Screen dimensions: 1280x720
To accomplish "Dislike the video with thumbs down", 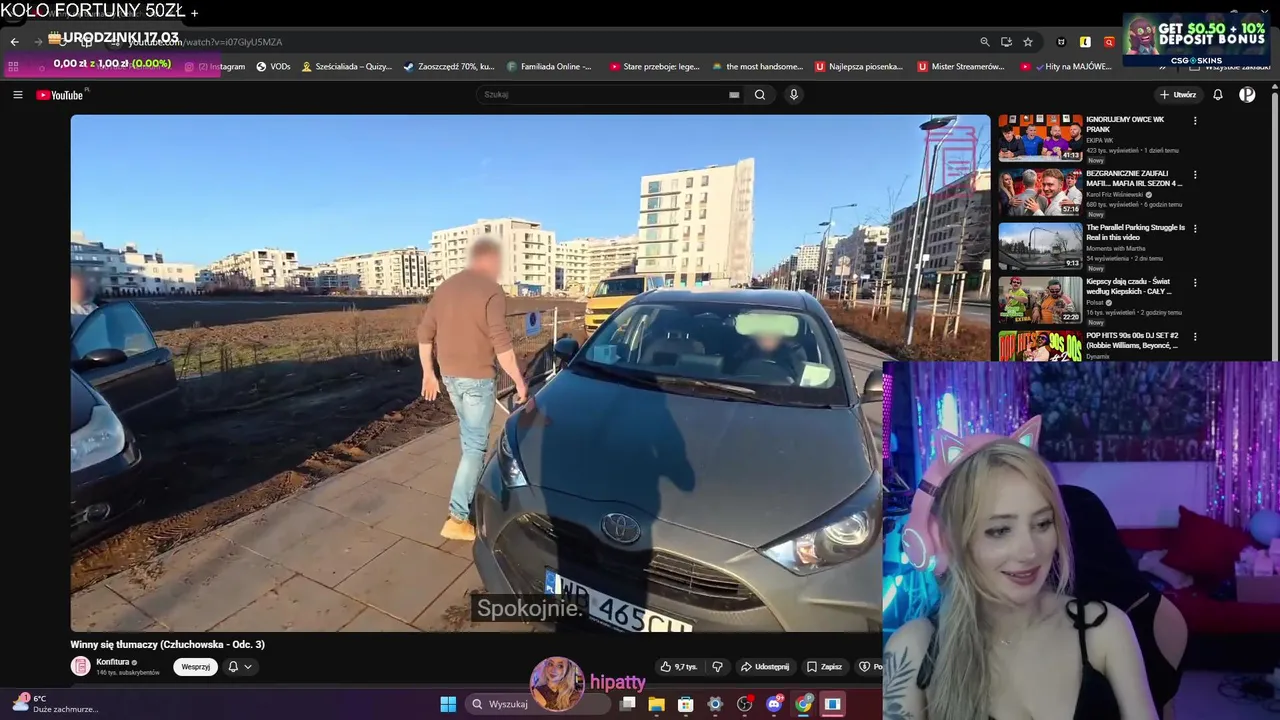I will pyautogui.click(x=717, y=667).
